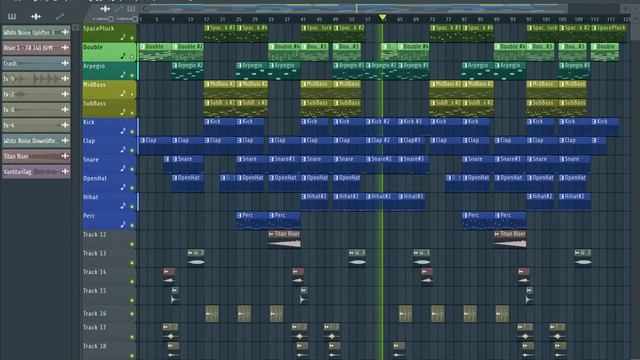Click the yellow playhead marker on the ruler

[382, 18]
